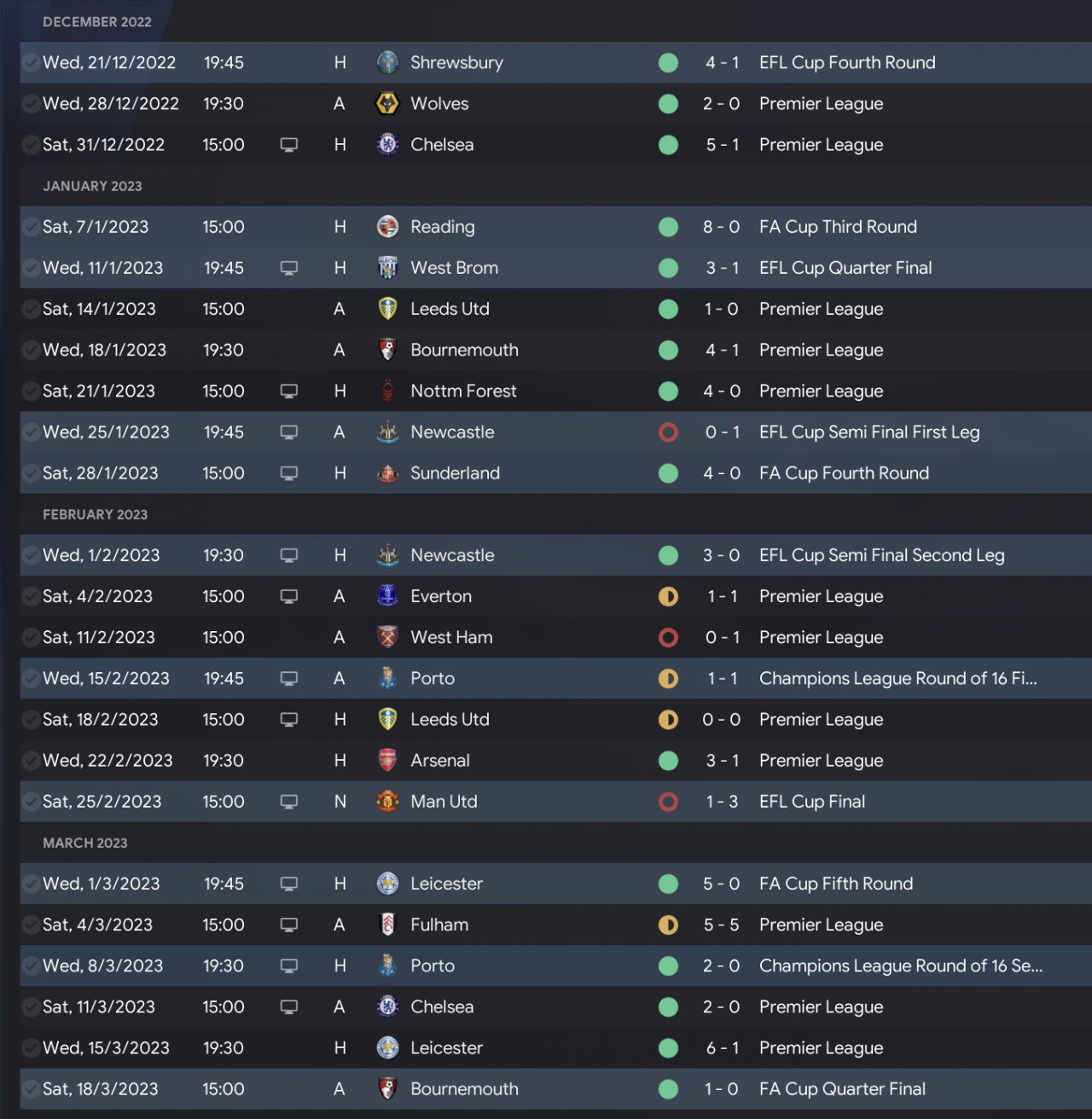This screenshot has height=1119, width=1092.
Task: Click red loss indicator for West Ham match
Action: click(x=669, y=637)
